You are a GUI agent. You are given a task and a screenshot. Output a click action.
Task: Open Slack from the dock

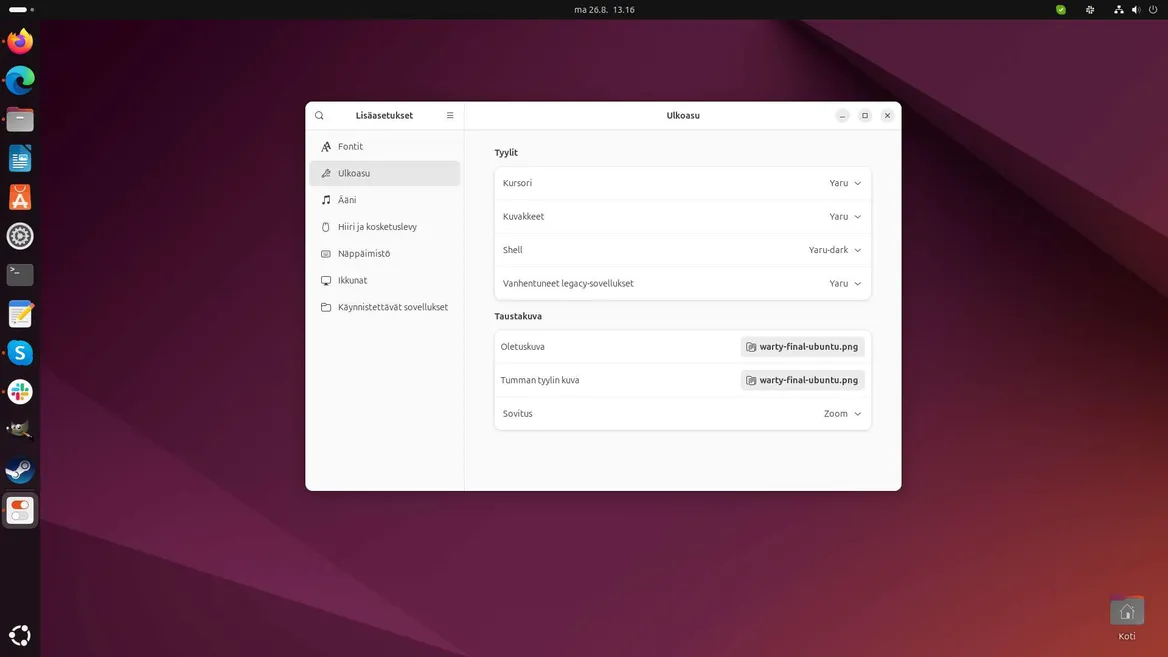tap(20, 392)
